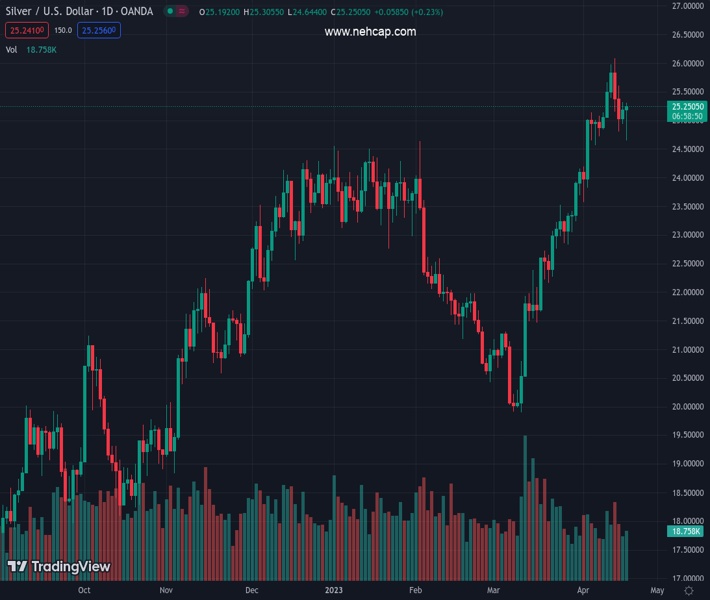
Task: Click the 2023 label on time axis
Action: click(334, 591)
